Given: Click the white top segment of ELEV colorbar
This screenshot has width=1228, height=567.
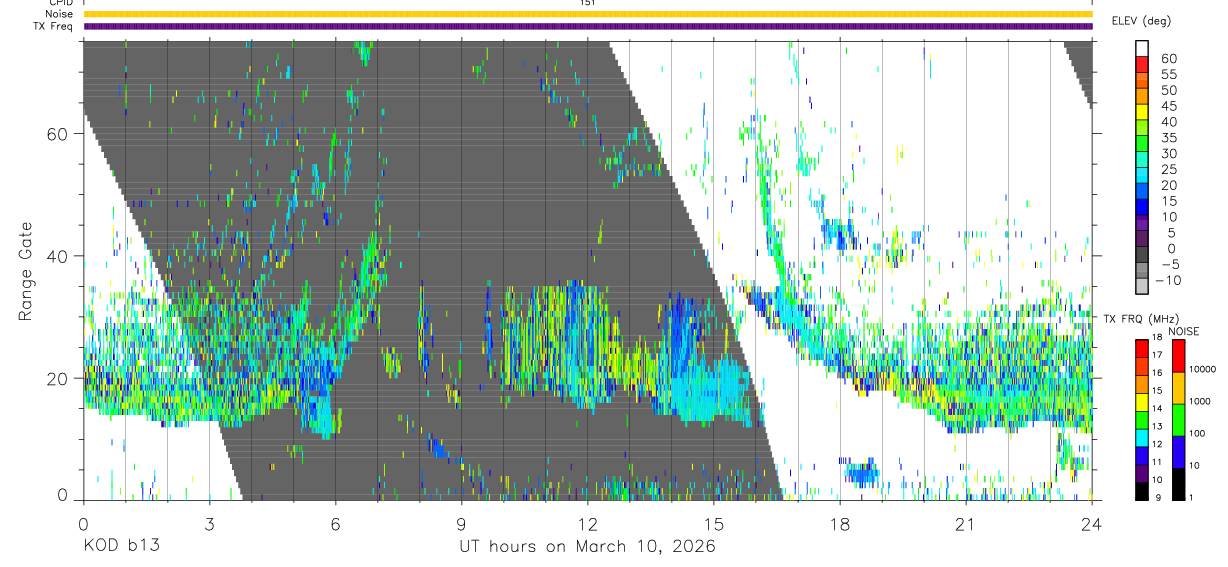Looking at the screenshot, I should click(1142, 48).
